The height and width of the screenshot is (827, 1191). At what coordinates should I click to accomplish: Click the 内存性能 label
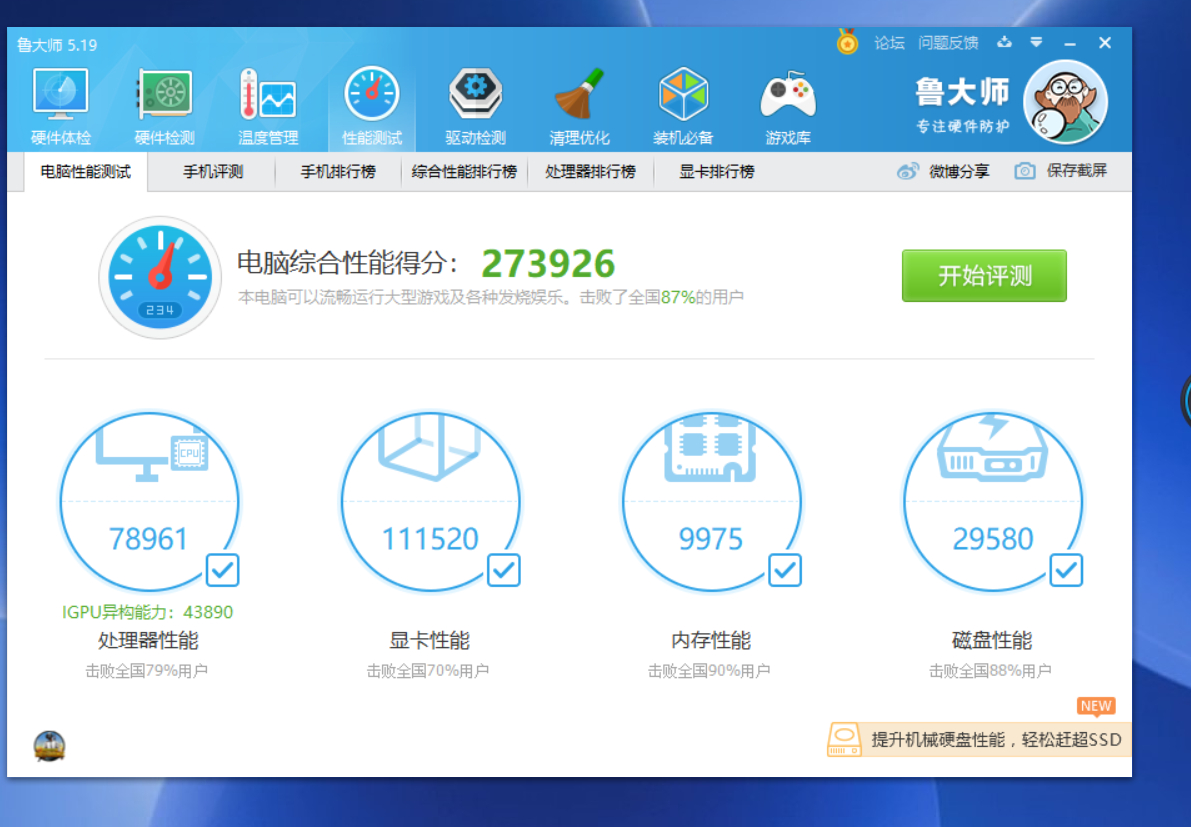point(711,640)
